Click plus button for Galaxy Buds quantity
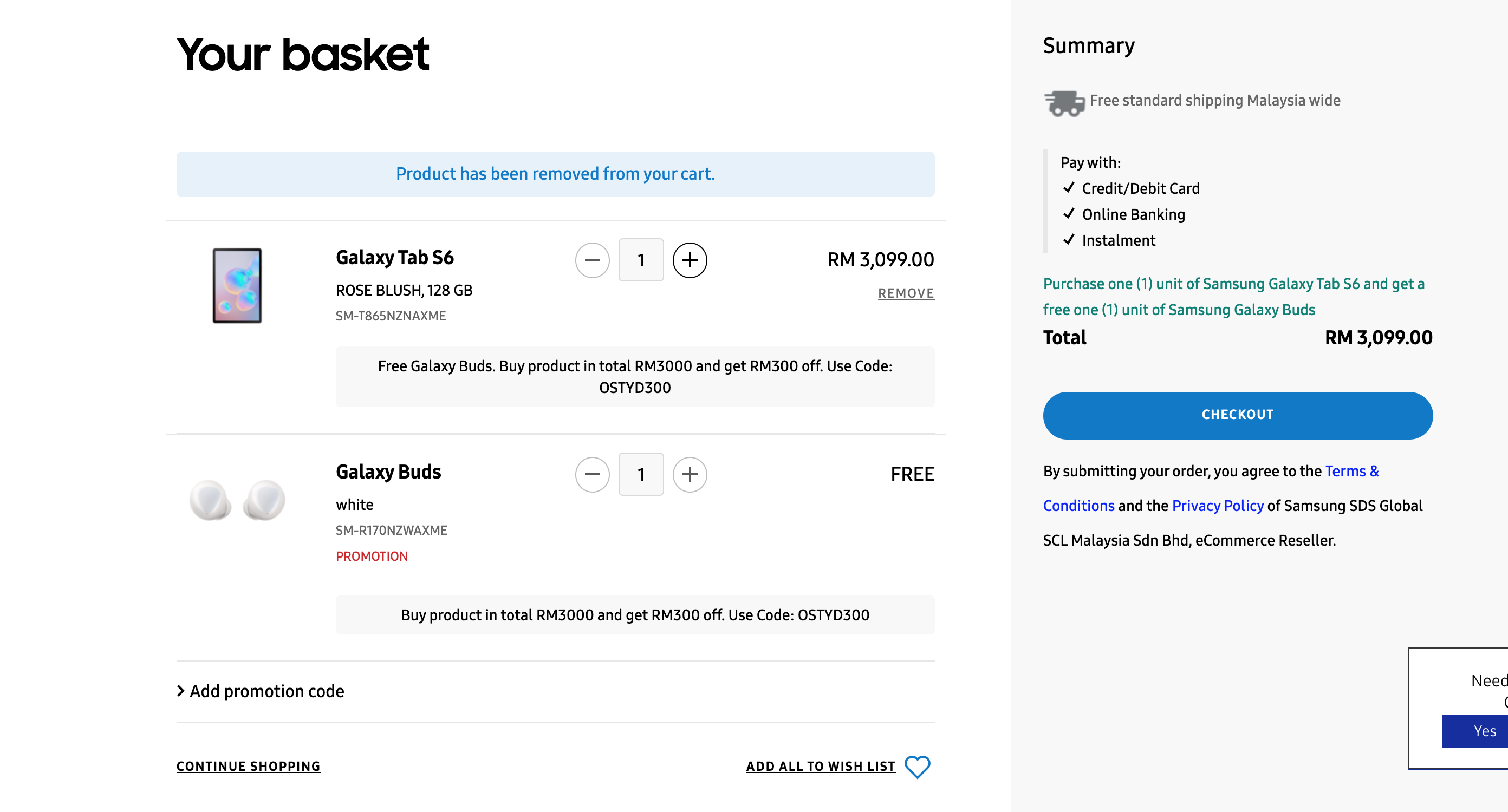The width and height of the screenshot is (1508, 812). pyautogui.click(x=690, y=474)
